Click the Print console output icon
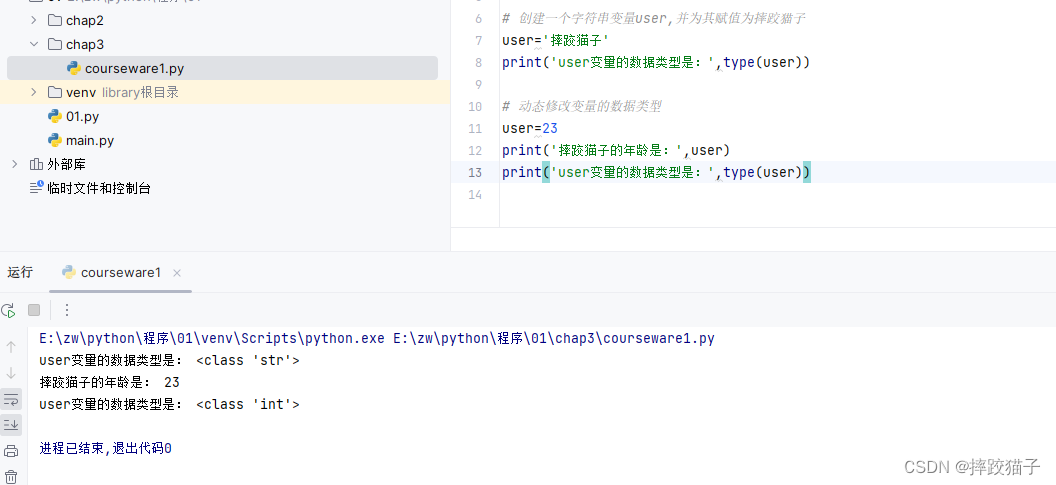This screenshot has width=1056, height=485. [x=11, y=451]
